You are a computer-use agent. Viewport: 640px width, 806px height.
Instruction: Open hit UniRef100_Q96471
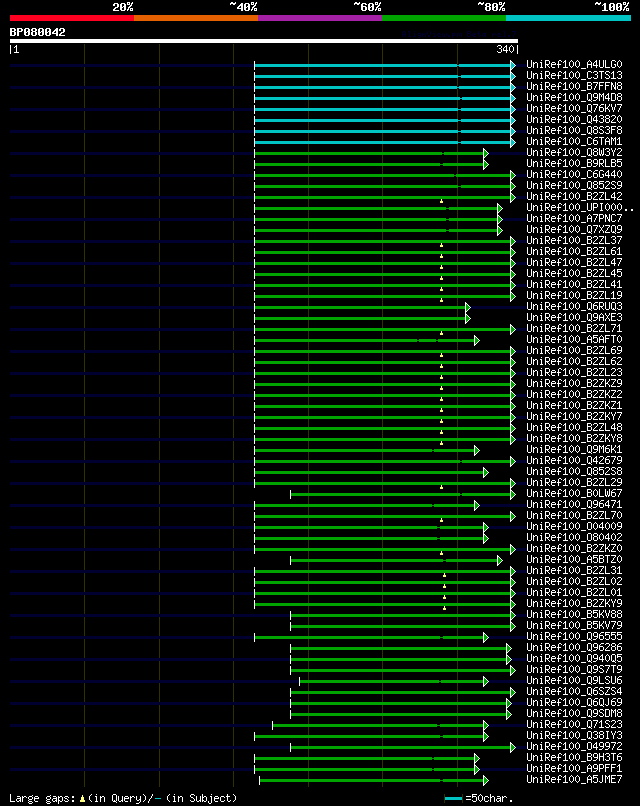coord(574,504)
